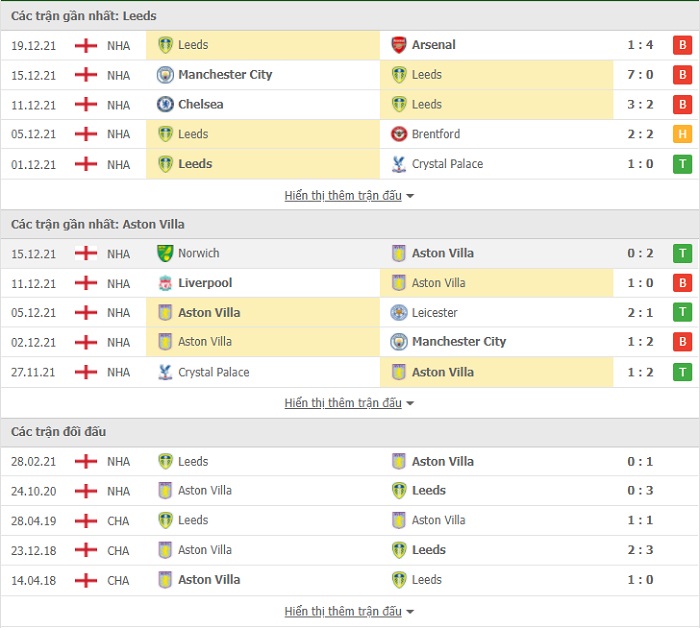Click the Liverpool club crest icon
The width and height of the screenshot is (700, 628).
tap(165, 283)
